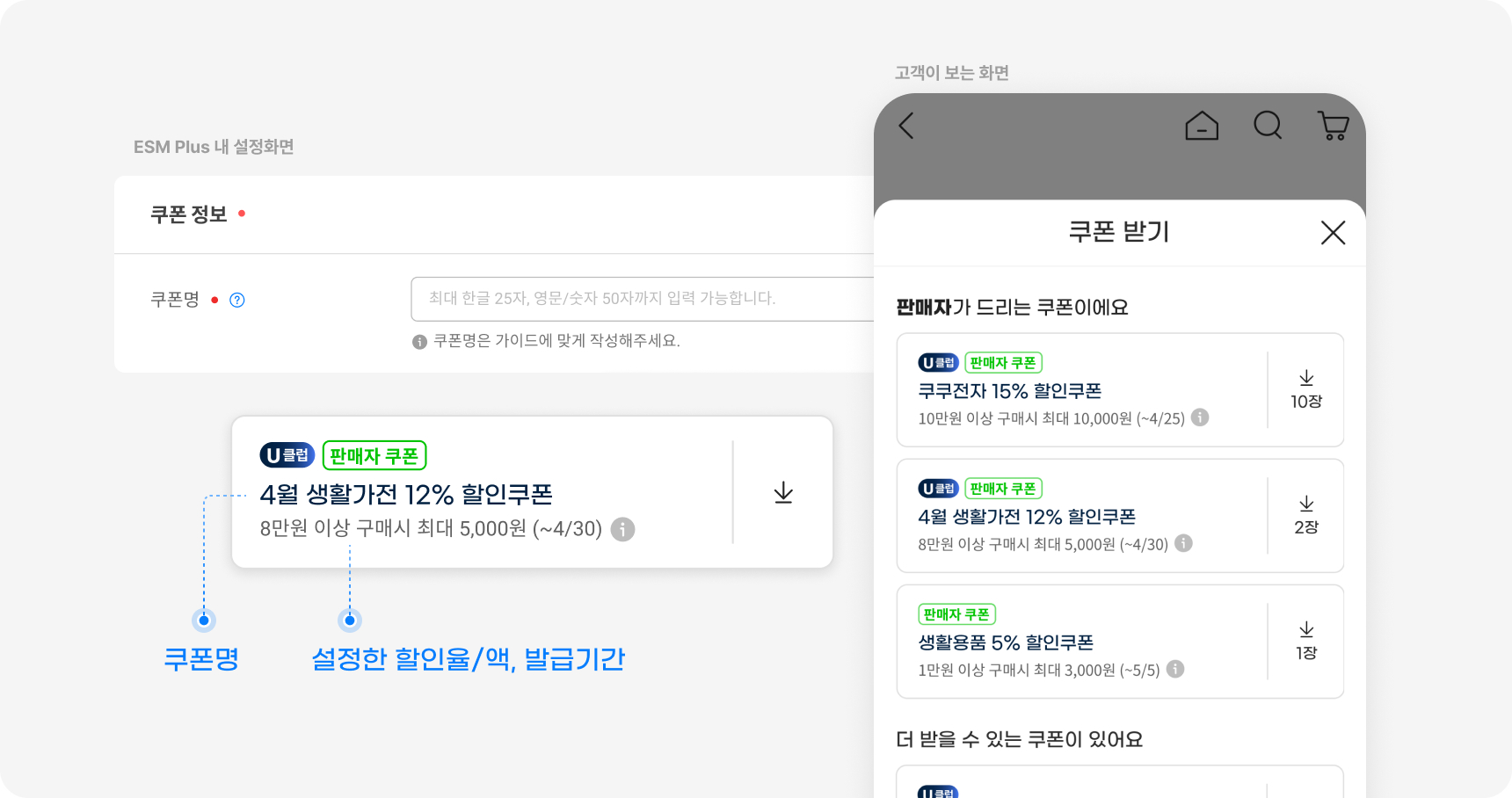1512x798 pixels.
Task: Show info for 8만원 이상 coupon in list
Action: [x=1184, y=543]
